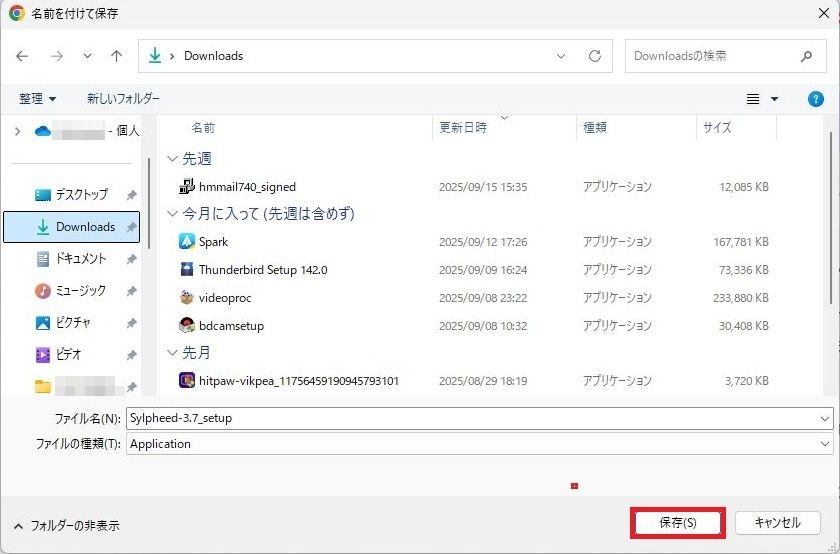Open the 整理 menu

click(37, 99)
